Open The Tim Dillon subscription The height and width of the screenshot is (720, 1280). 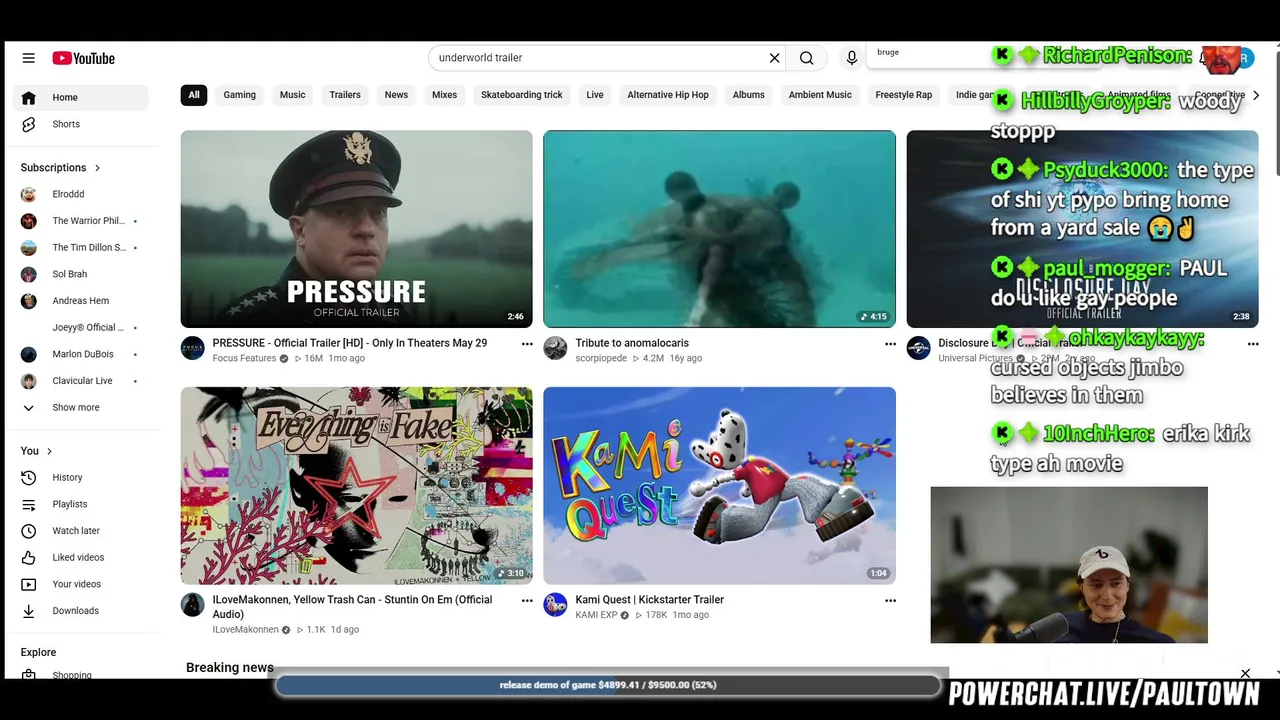[80, 248]
